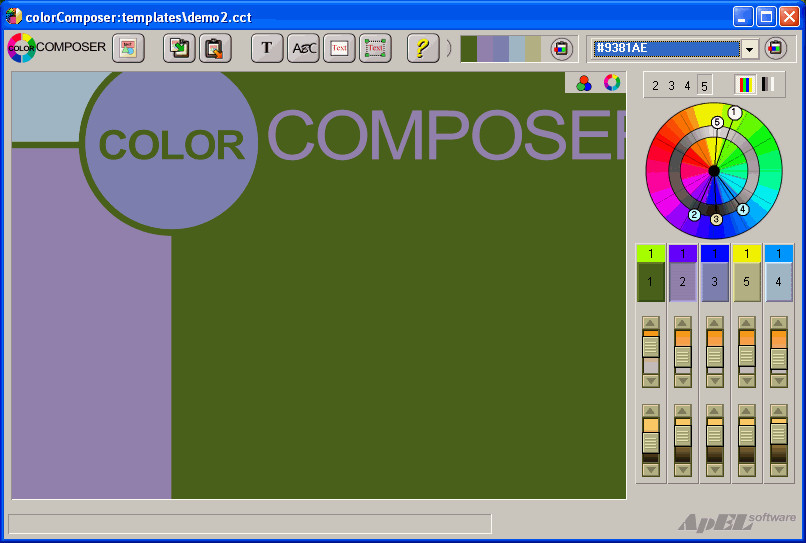This screenshot has width=806, height=543.
Task: Pick the purple swatch in toolbar palette
Action: 485,49
